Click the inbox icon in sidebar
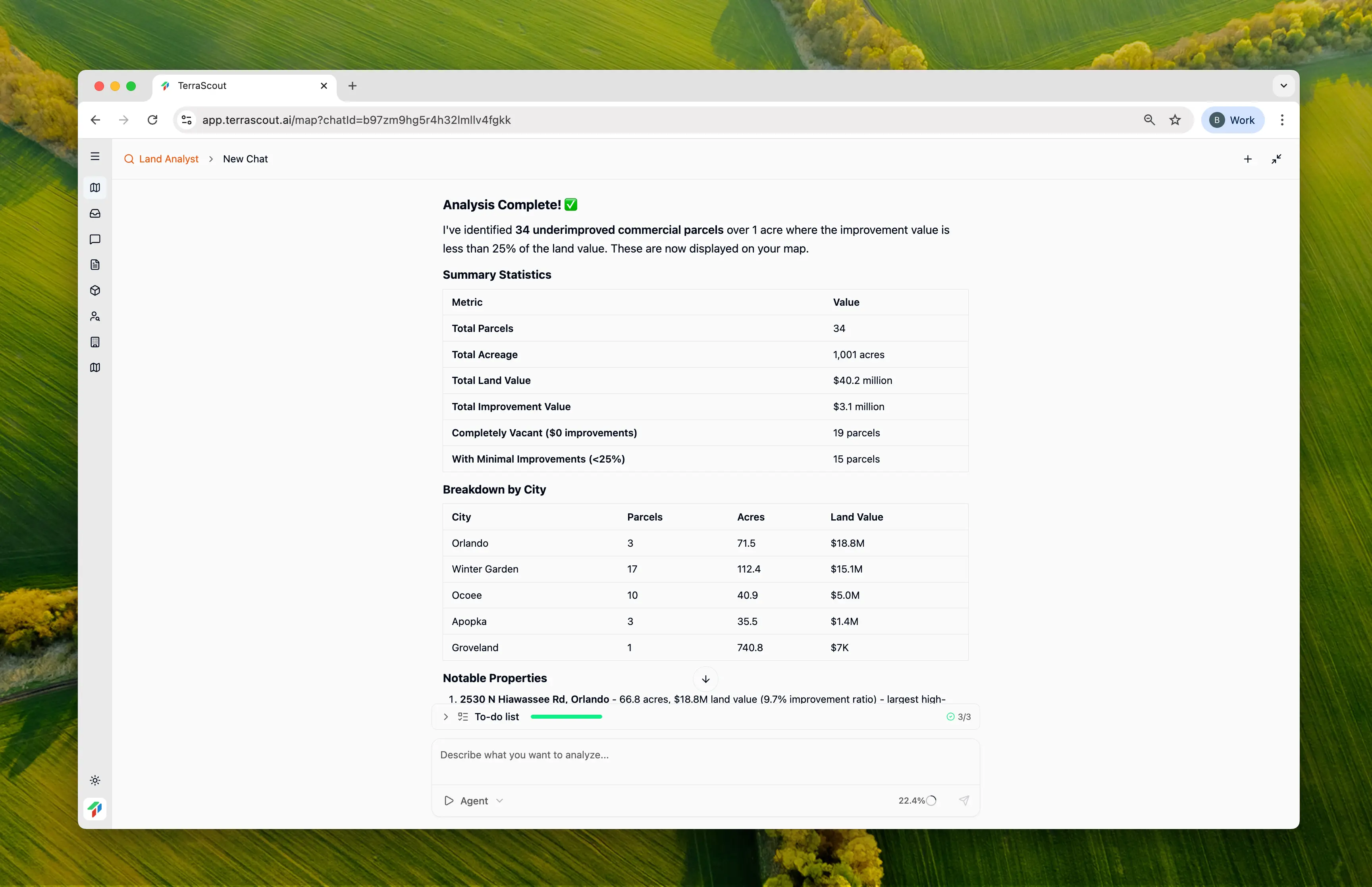Screen dimensions: 1372x887 (x=95, y=214)
